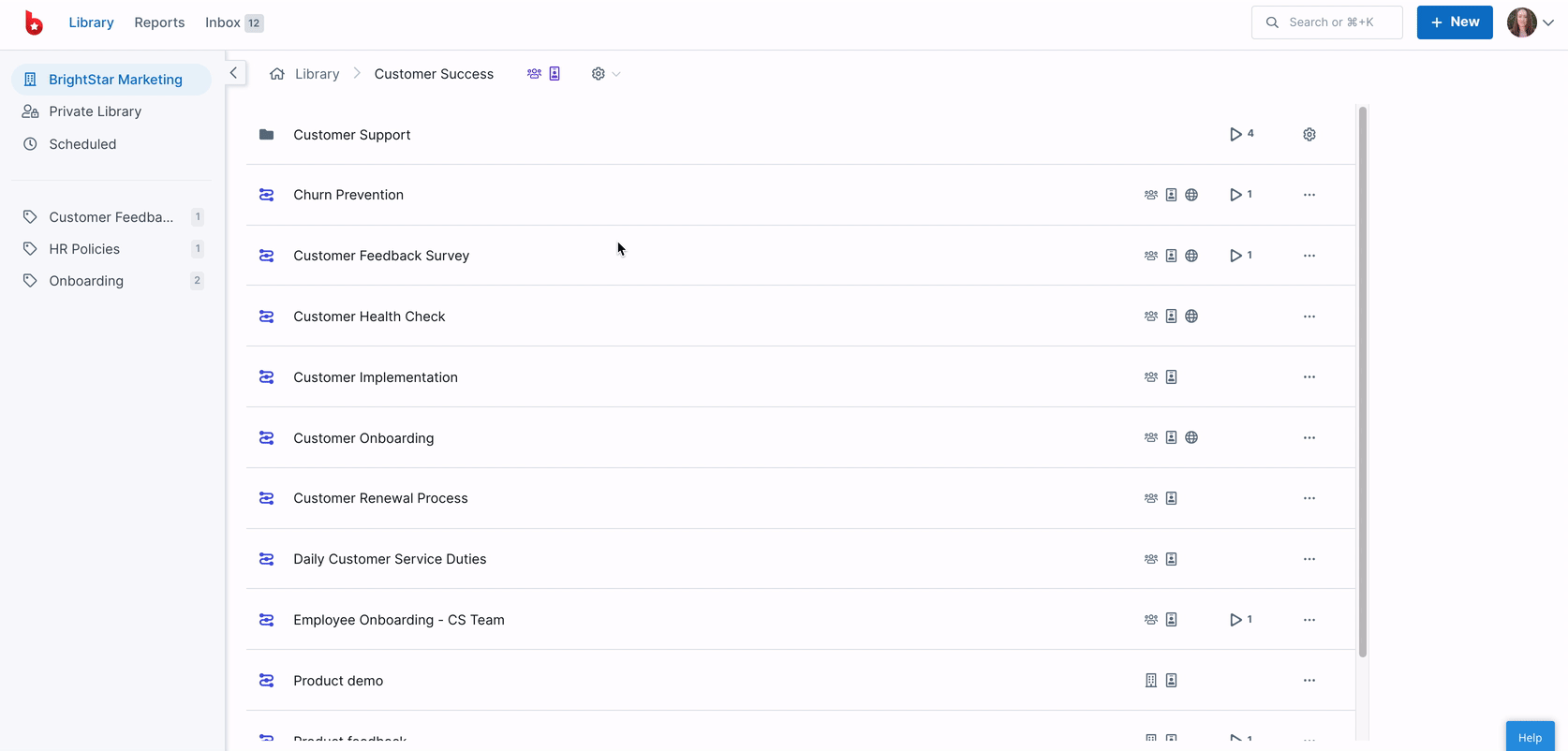Open more options for Customer Renewal Process
The image size is (1568, 751).
coord(1309,498)
